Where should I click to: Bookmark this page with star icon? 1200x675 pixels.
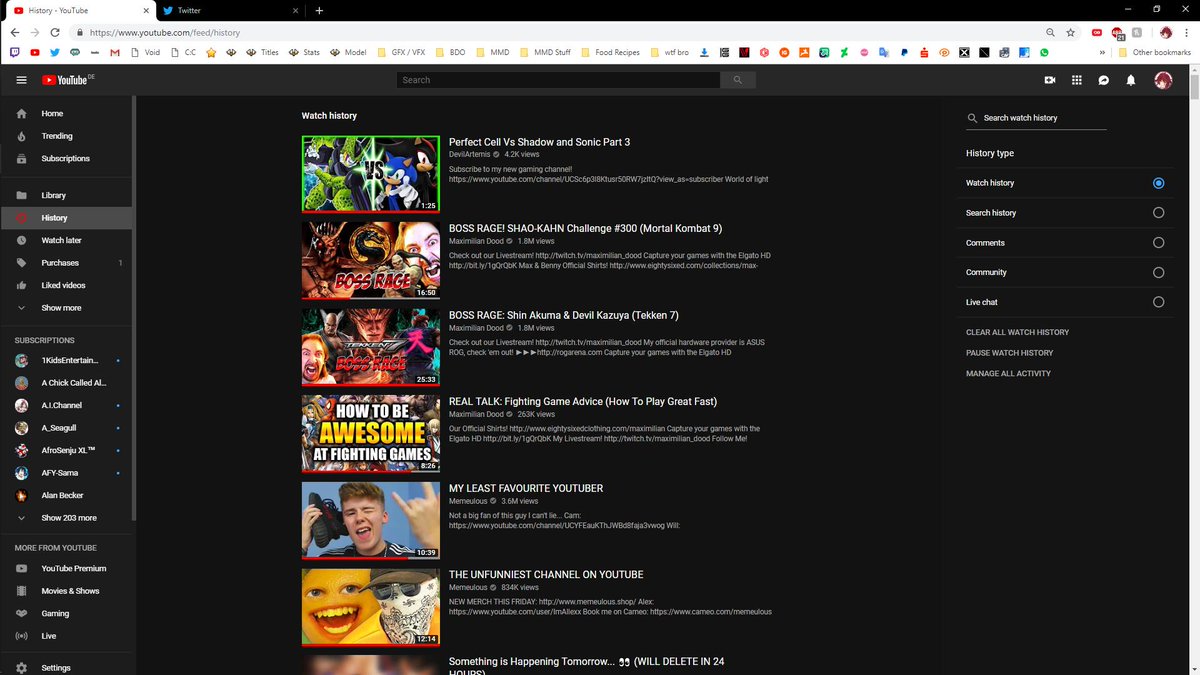1070,32
